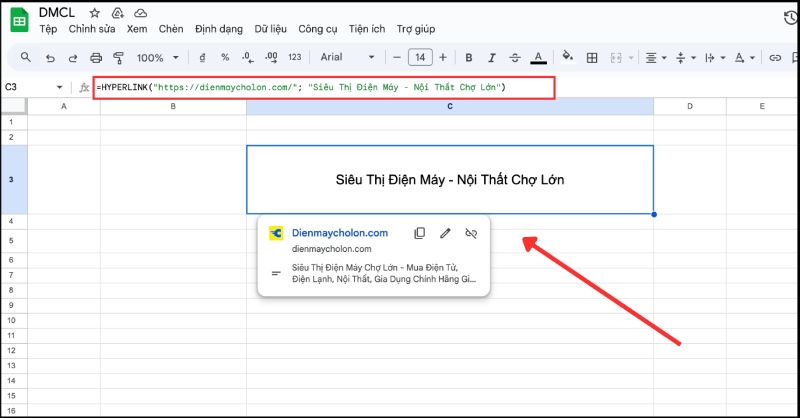Open the fill color picker
Image resolution: width=800 pixels, height=418 pixels.
point(567,57)
